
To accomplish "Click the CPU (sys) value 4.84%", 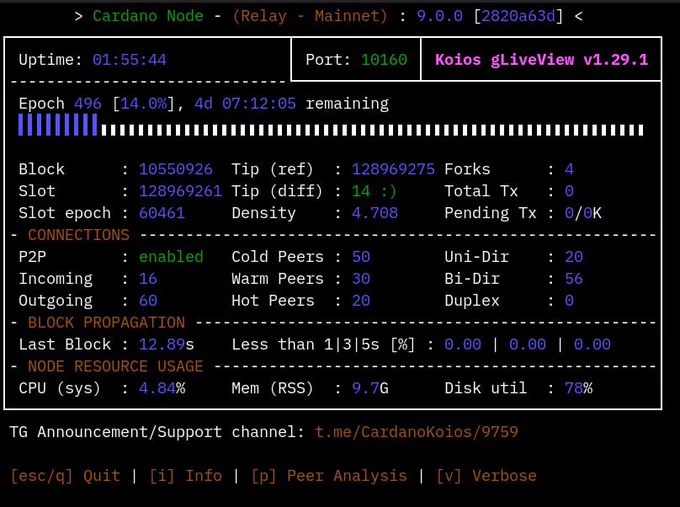I will point(162,388).
